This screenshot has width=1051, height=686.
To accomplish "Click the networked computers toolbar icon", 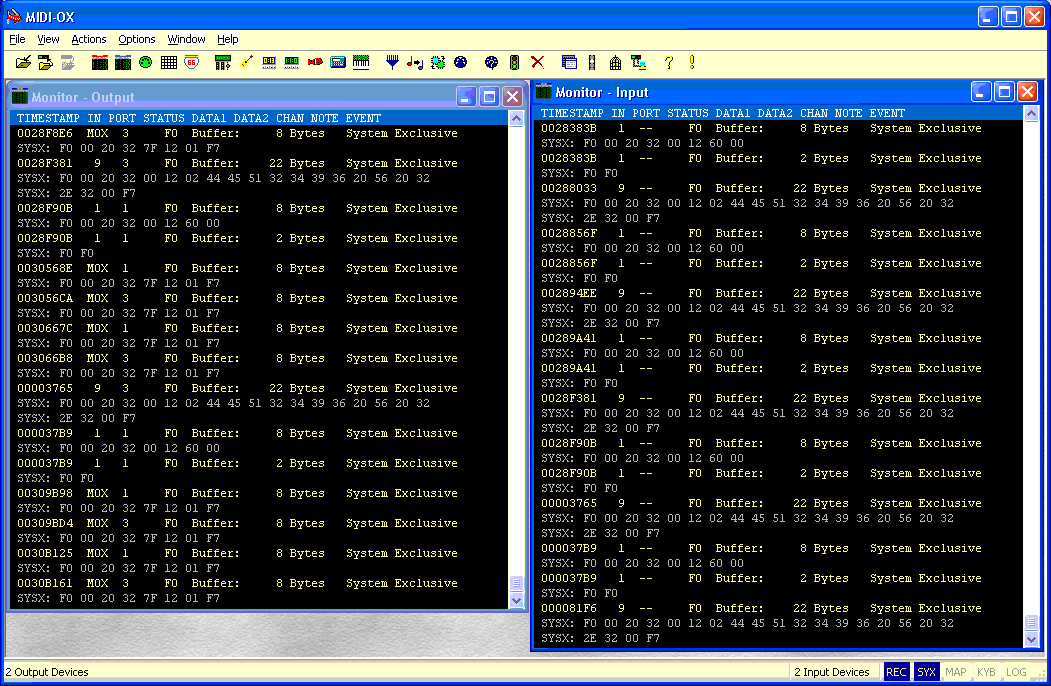I will tap(639, 63).
